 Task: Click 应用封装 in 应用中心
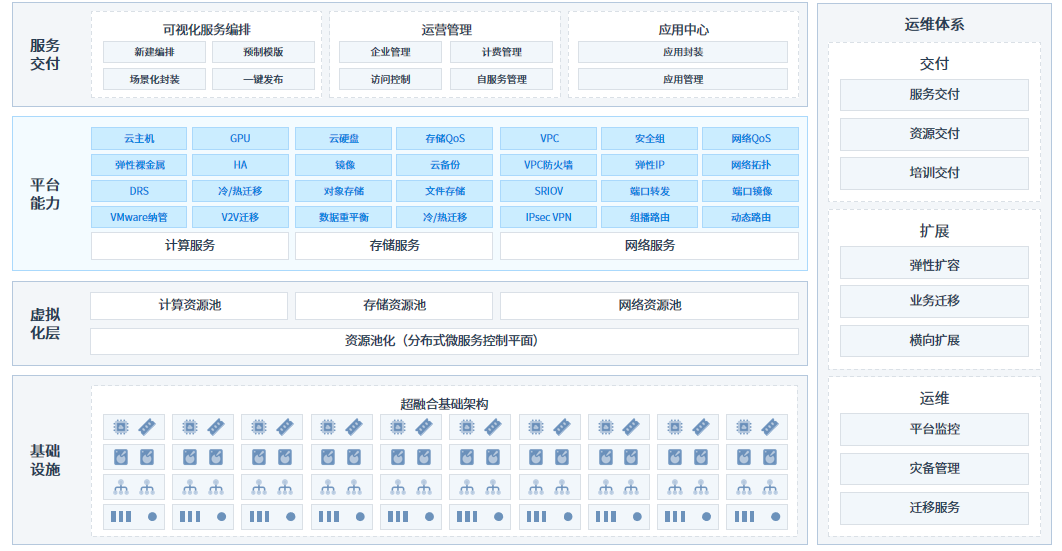click(682, 52)
